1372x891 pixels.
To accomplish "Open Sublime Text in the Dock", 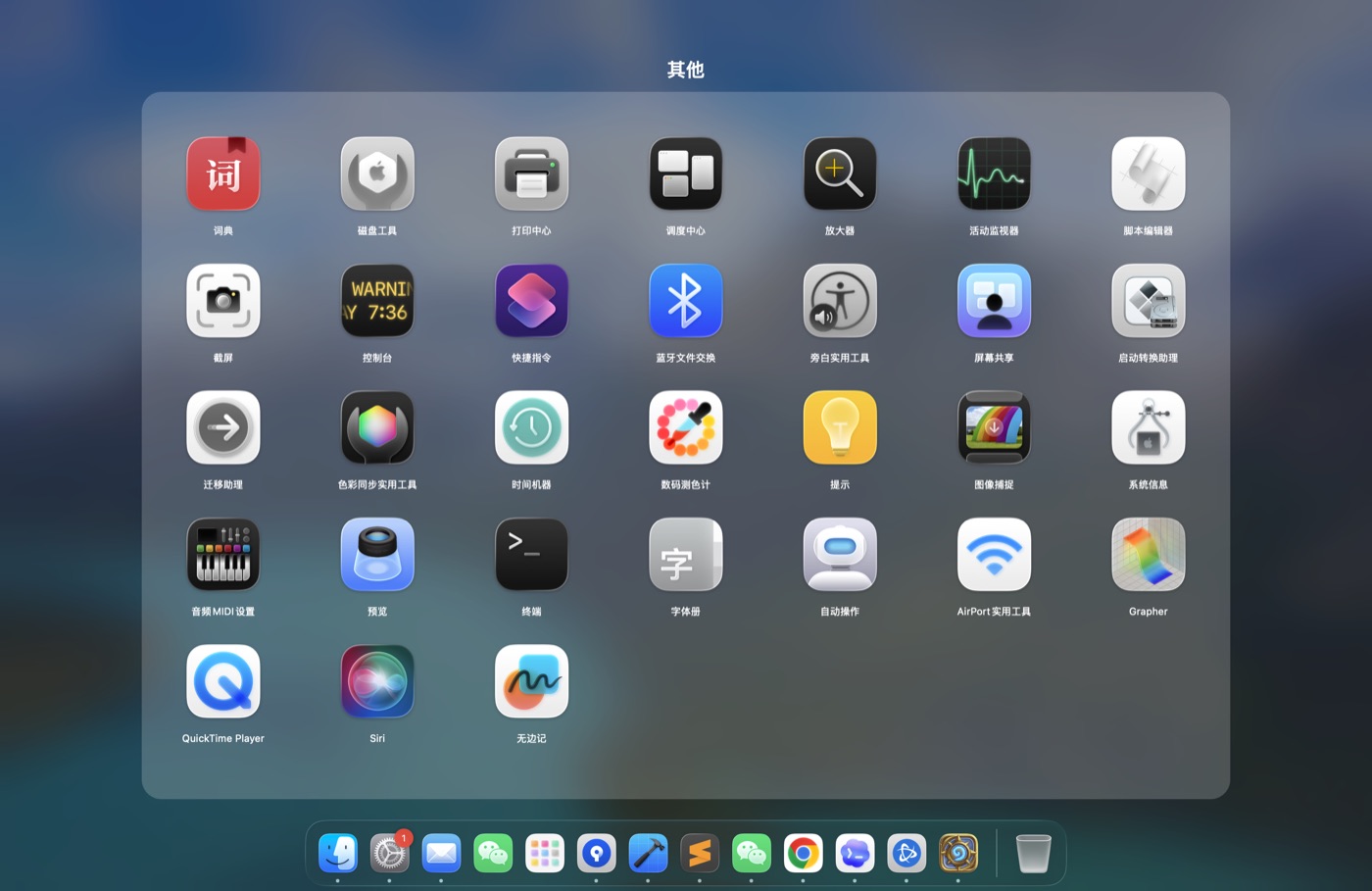I will (700, 854).
